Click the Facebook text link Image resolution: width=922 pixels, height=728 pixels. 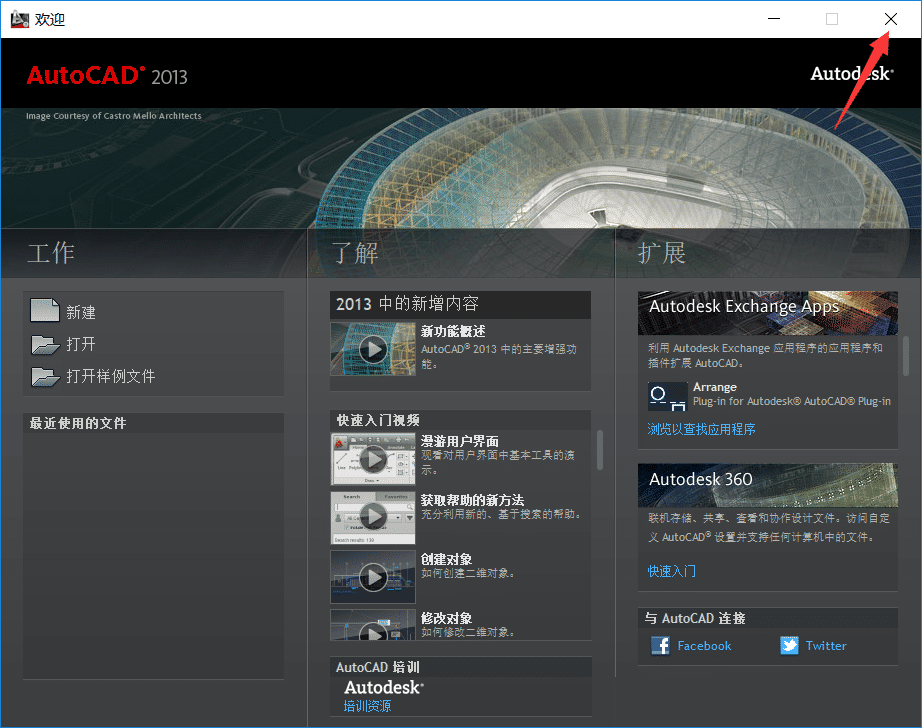point(704,646)
